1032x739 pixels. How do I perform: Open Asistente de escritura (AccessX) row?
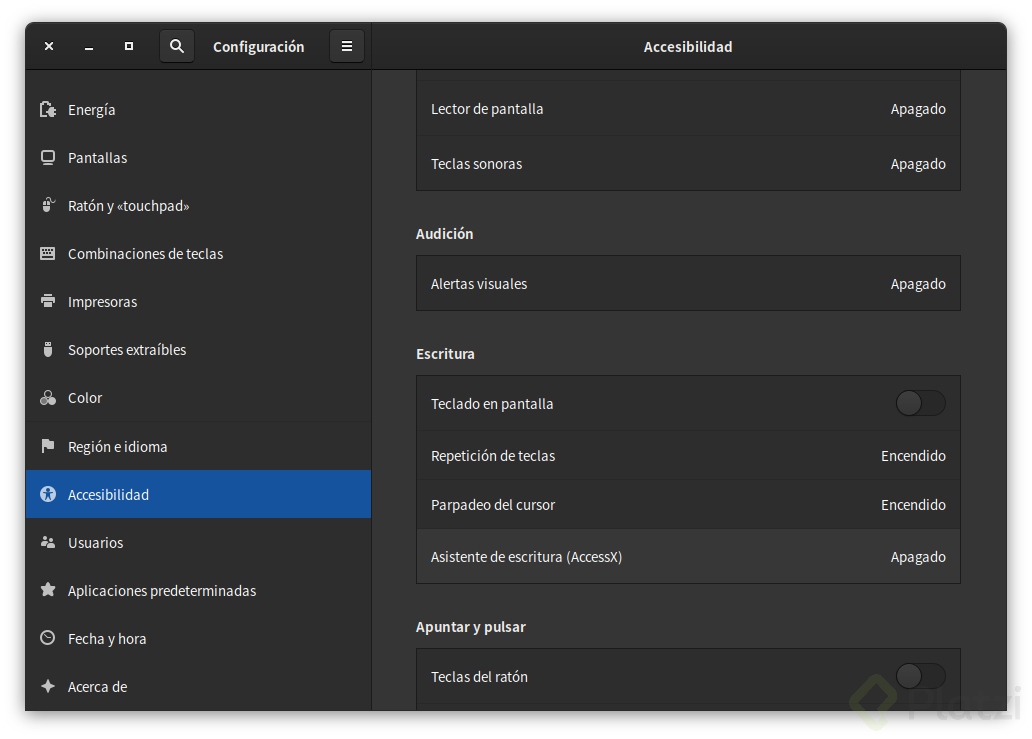point(688,557)
